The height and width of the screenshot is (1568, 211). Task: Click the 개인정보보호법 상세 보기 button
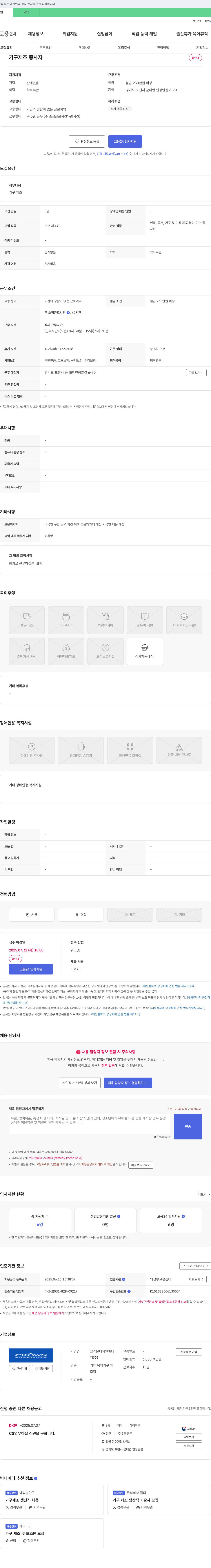(80, 1083)
